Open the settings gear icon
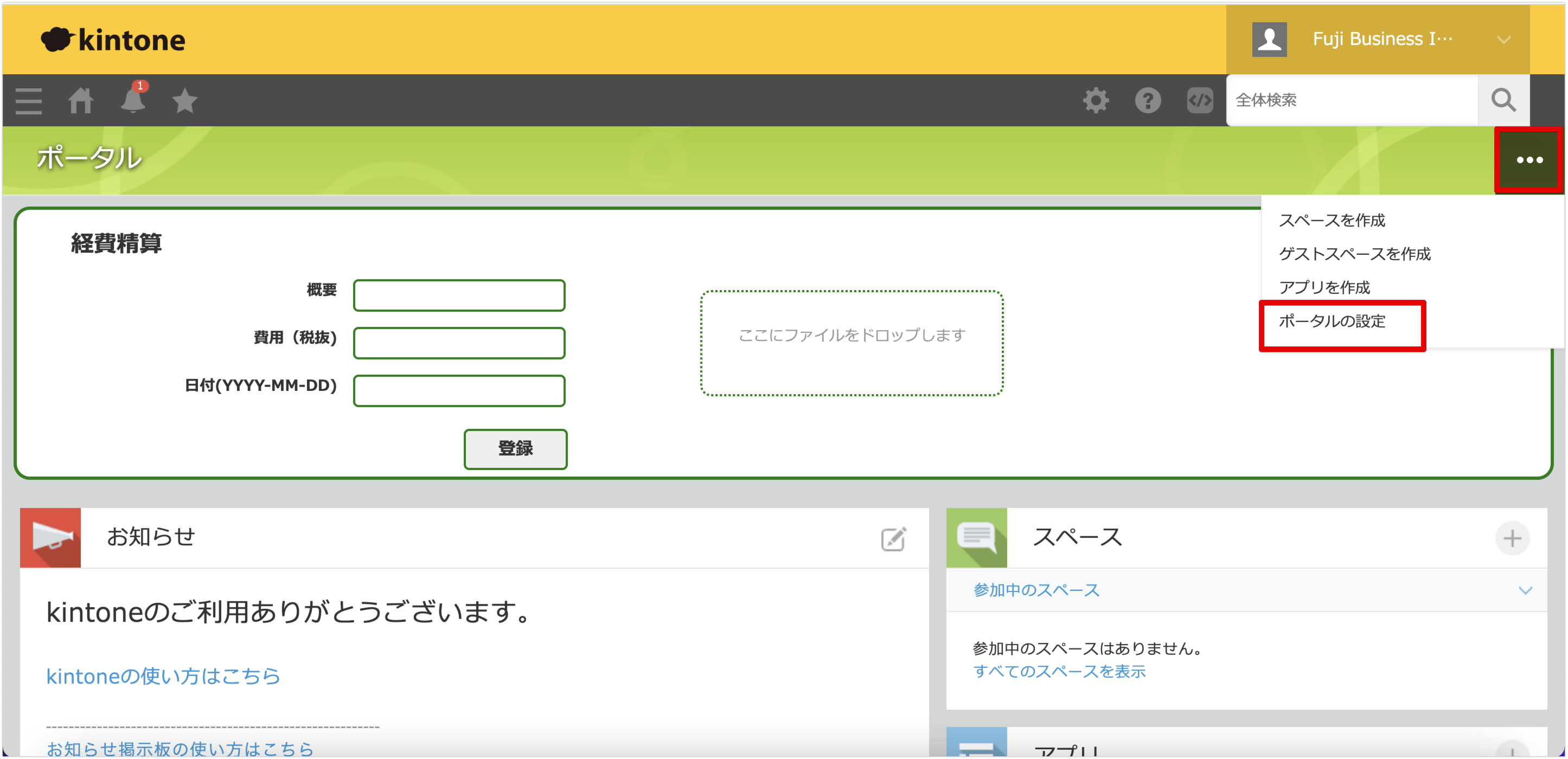This screenshot has width=1568, height=759. click(x=1096, y=100)
